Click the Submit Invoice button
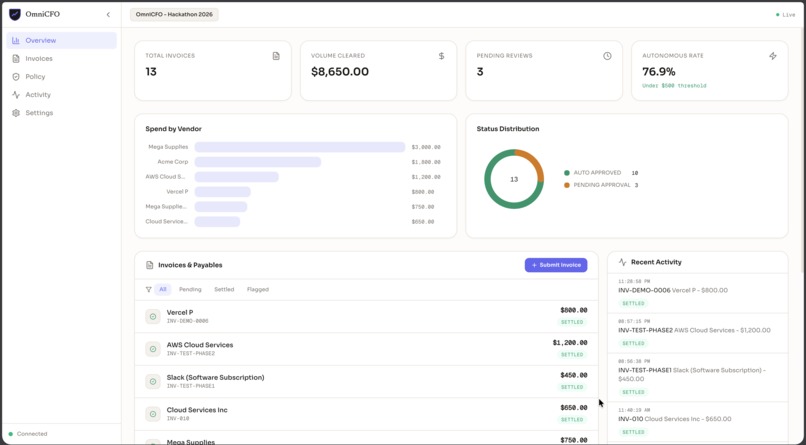The width and height of the screenshot is (806, 445). [x=556, y=265]
